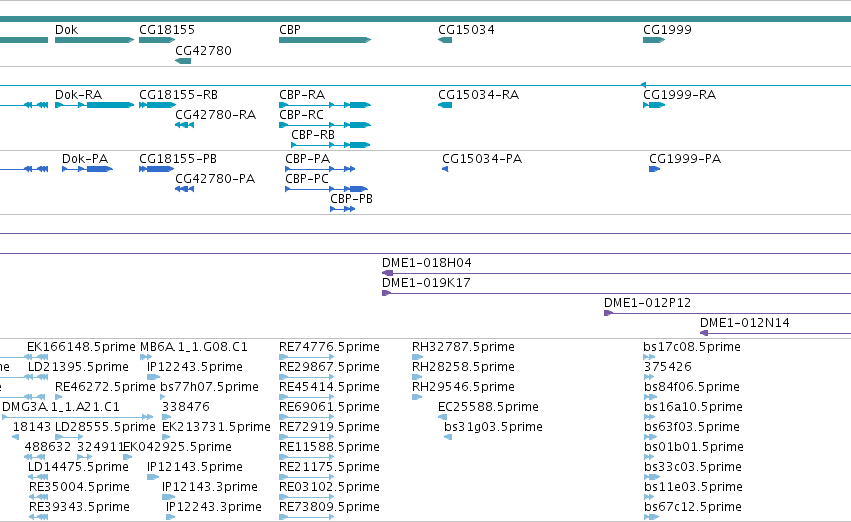This screenshot has height=522, width=851.
Task: Select the CG42780 reverse gene arrow
Action: (183, 61)
